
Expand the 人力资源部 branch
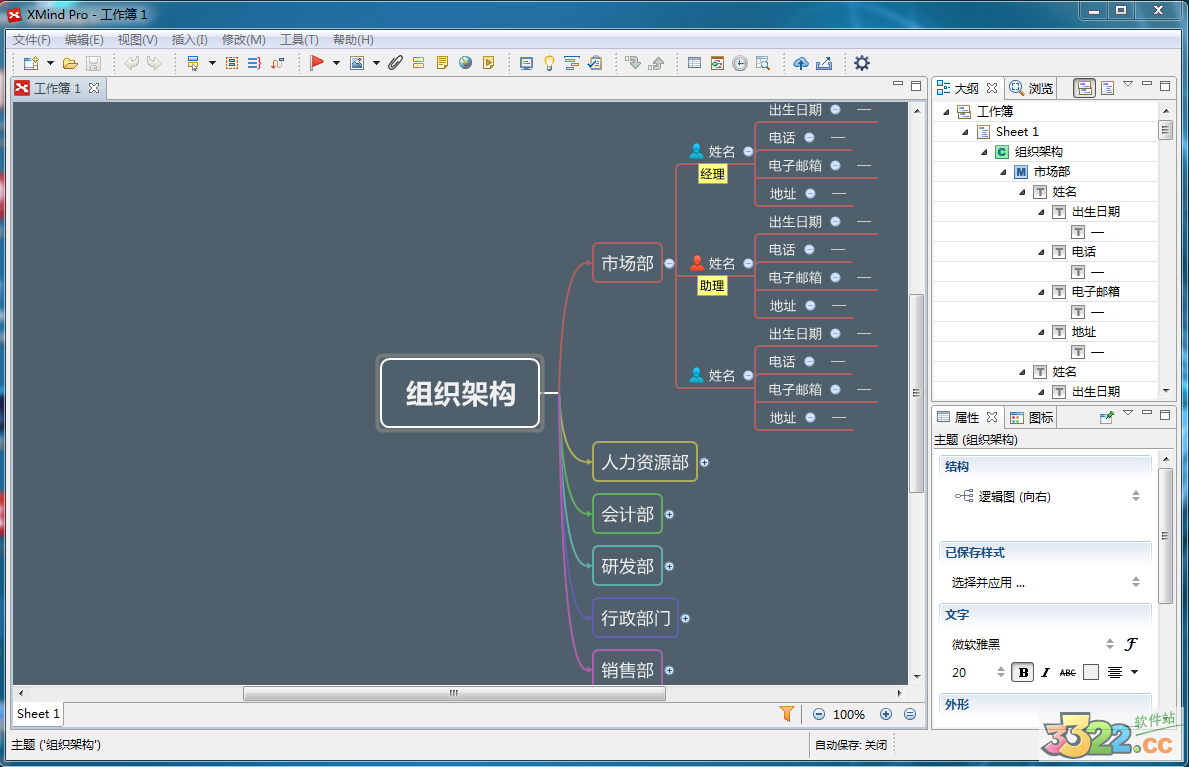click(x=704, y=462)
